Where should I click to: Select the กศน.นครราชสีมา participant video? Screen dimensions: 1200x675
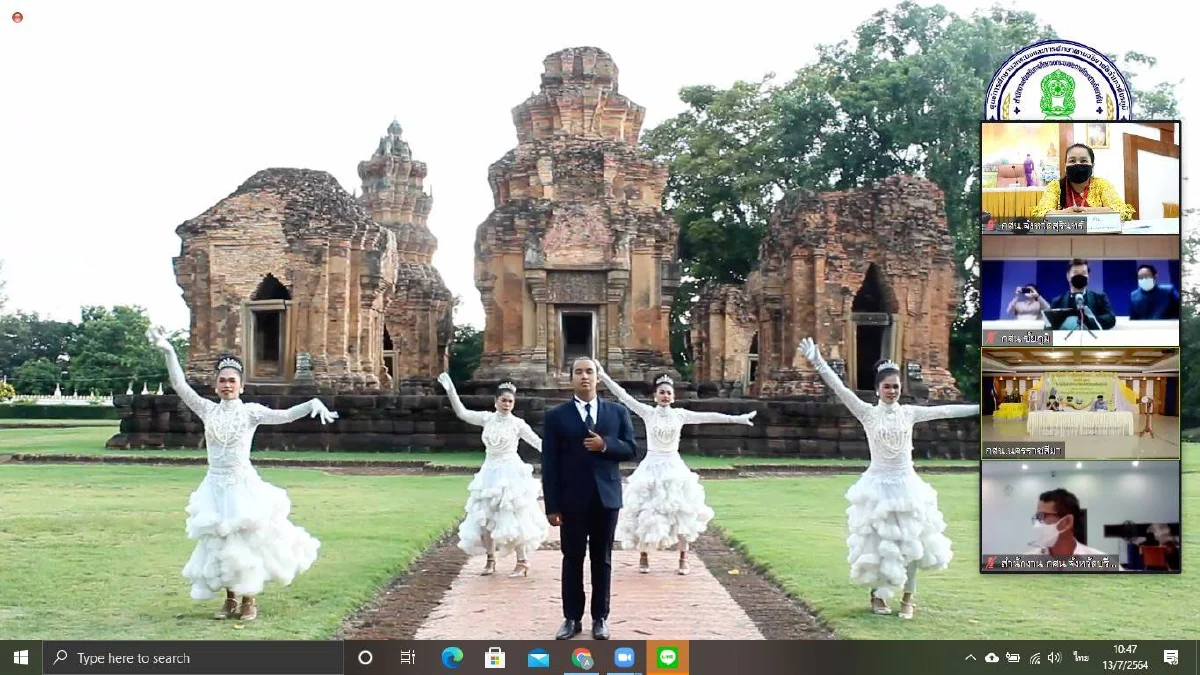pyautogui.click(x=1080, y=402)
